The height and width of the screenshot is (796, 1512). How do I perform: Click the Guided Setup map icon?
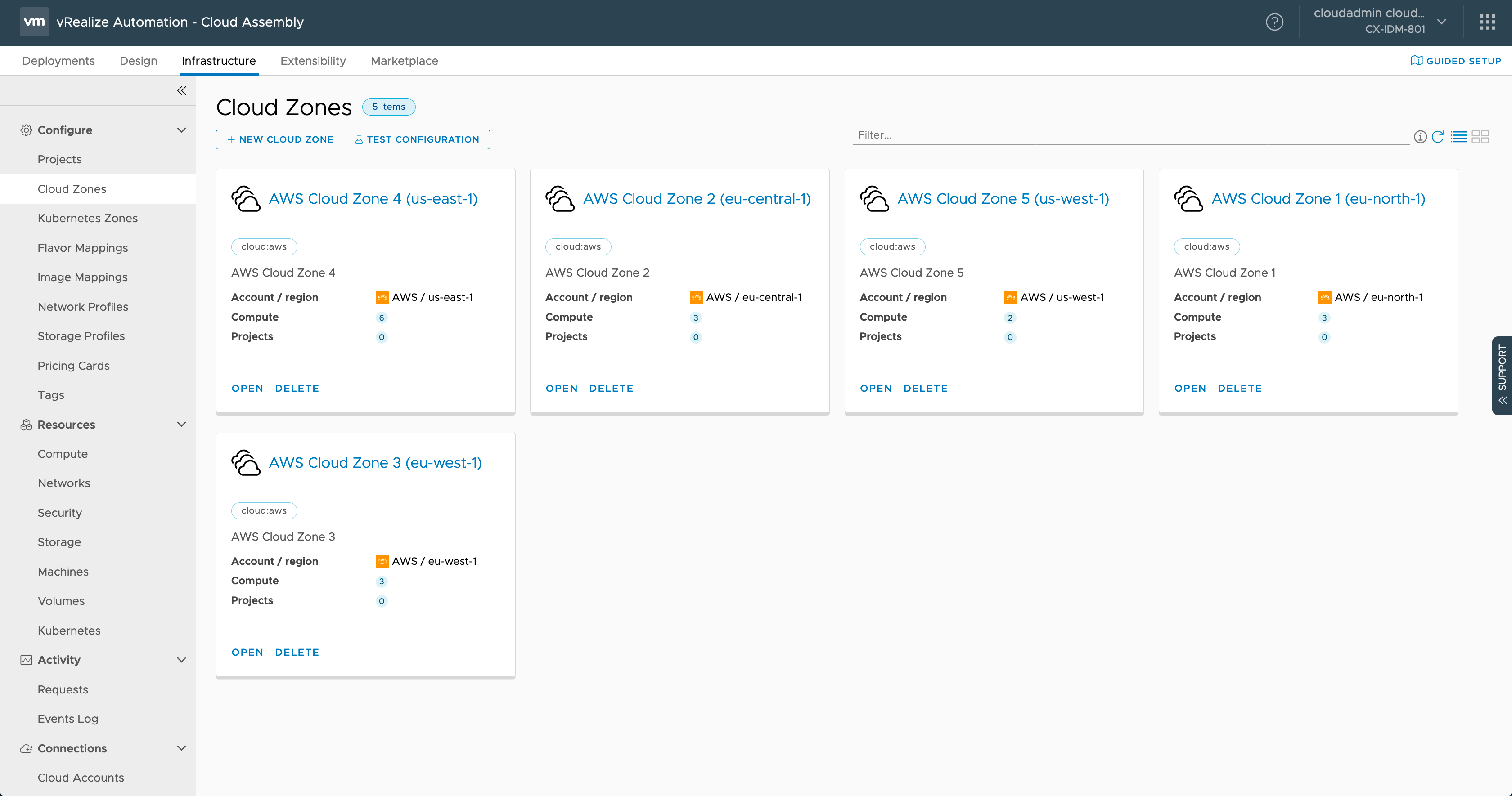[x=1416, y=60]
